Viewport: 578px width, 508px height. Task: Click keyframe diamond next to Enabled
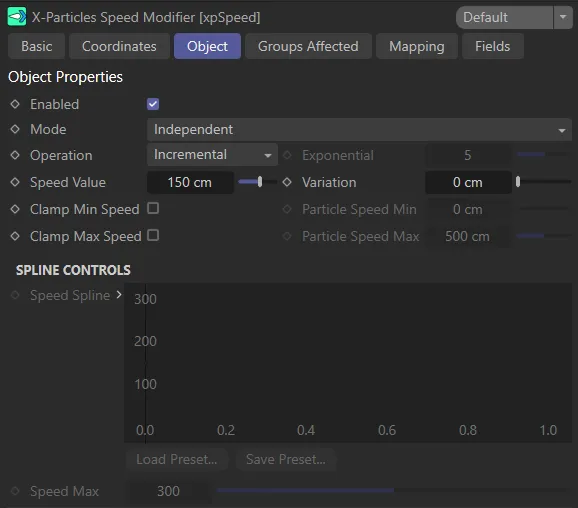click(x=15, y=104)
